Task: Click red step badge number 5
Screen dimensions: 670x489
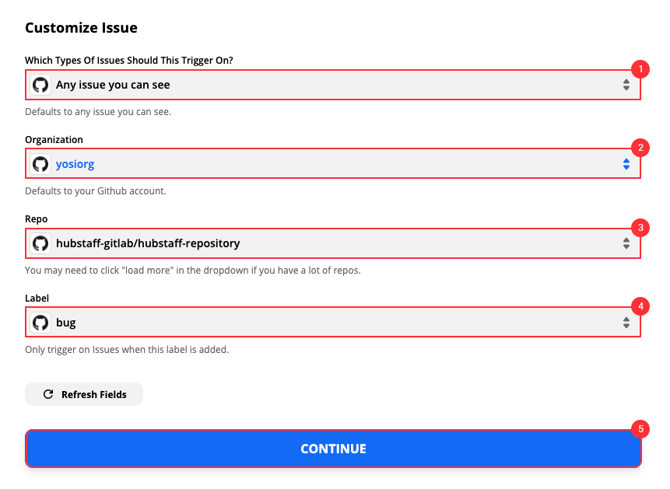Action: 641,429
